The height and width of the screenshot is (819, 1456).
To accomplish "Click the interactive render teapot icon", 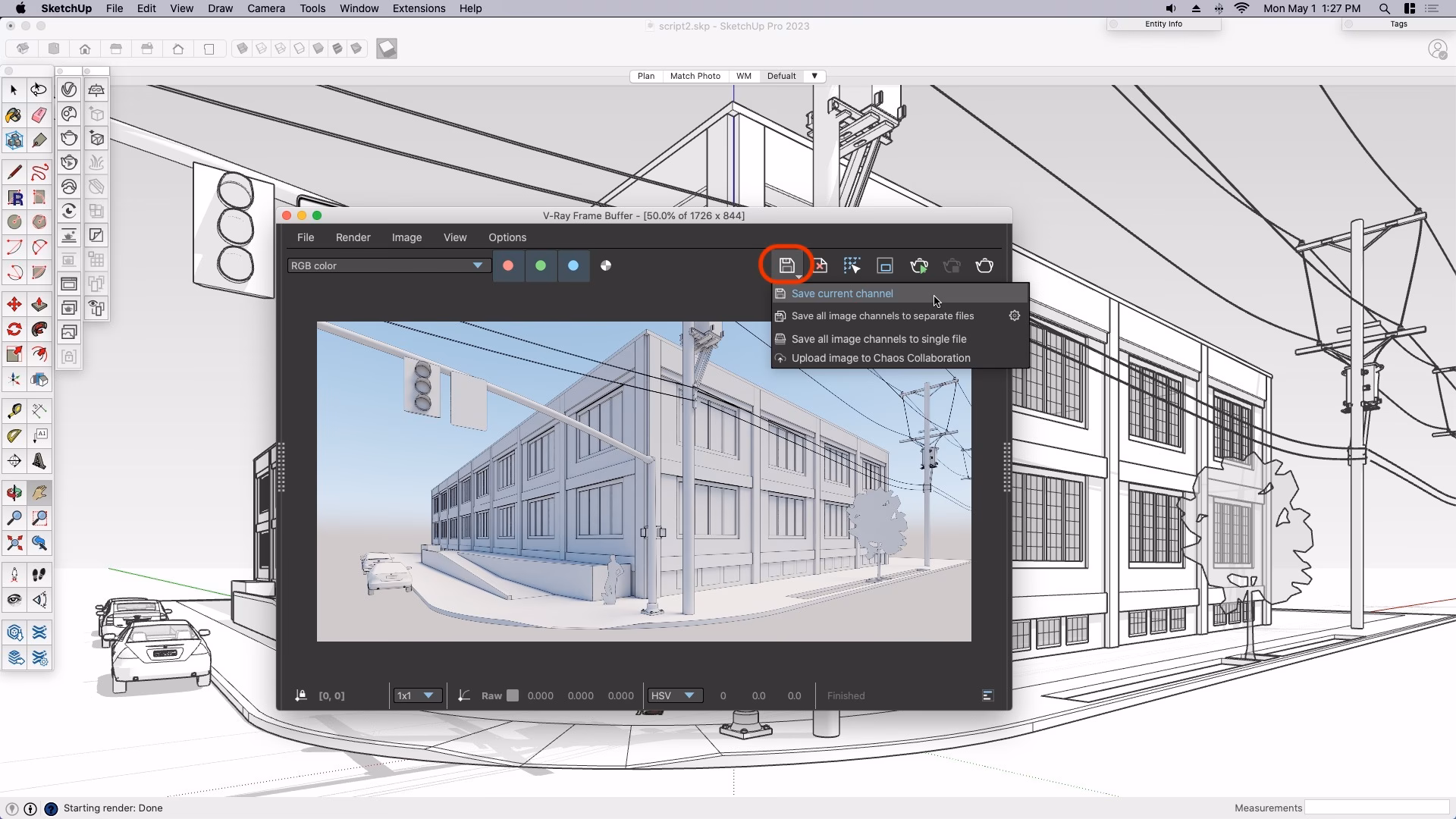I will pyautogui.click(x=69, y=162).
